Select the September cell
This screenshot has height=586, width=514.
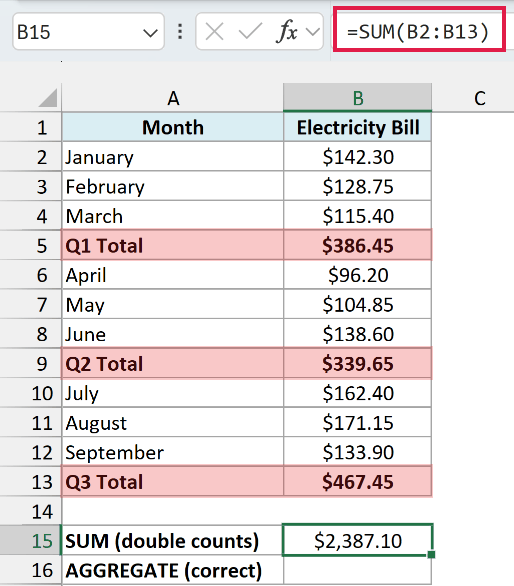pos(173,452)
